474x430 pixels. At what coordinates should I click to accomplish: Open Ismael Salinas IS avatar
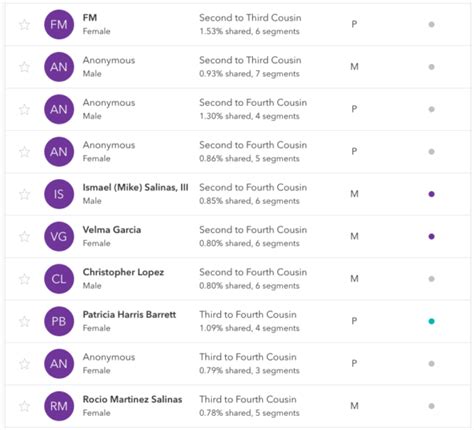[x=59, y=194]
